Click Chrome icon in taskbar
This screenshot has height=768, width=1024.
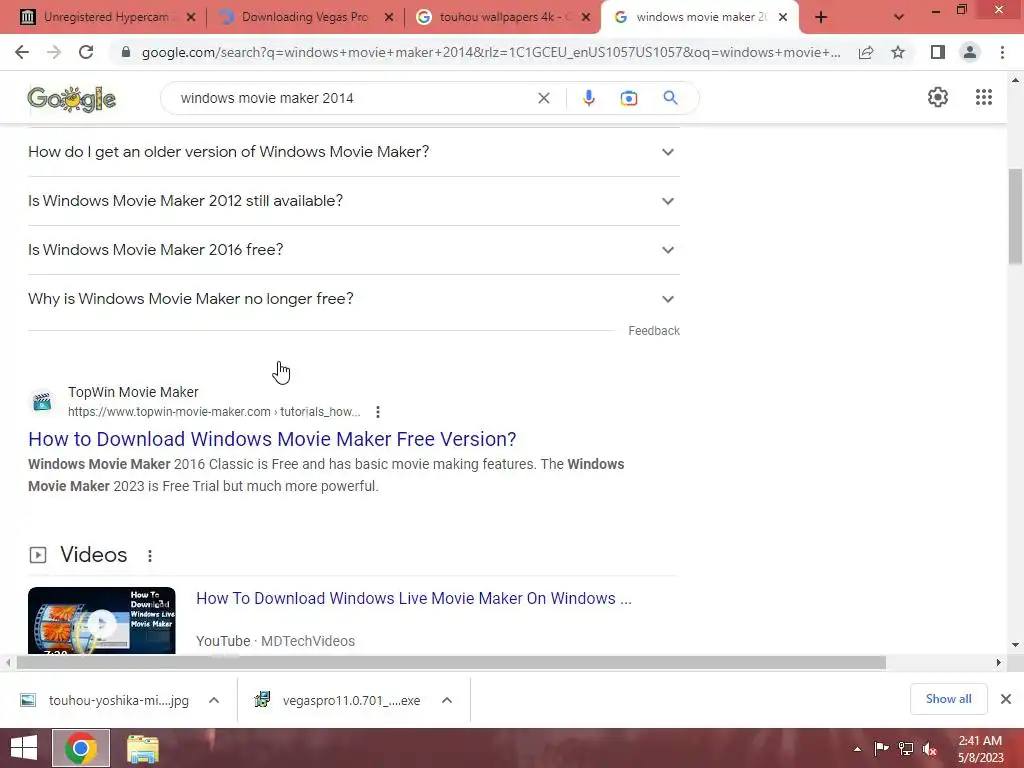tap(81, 748)
